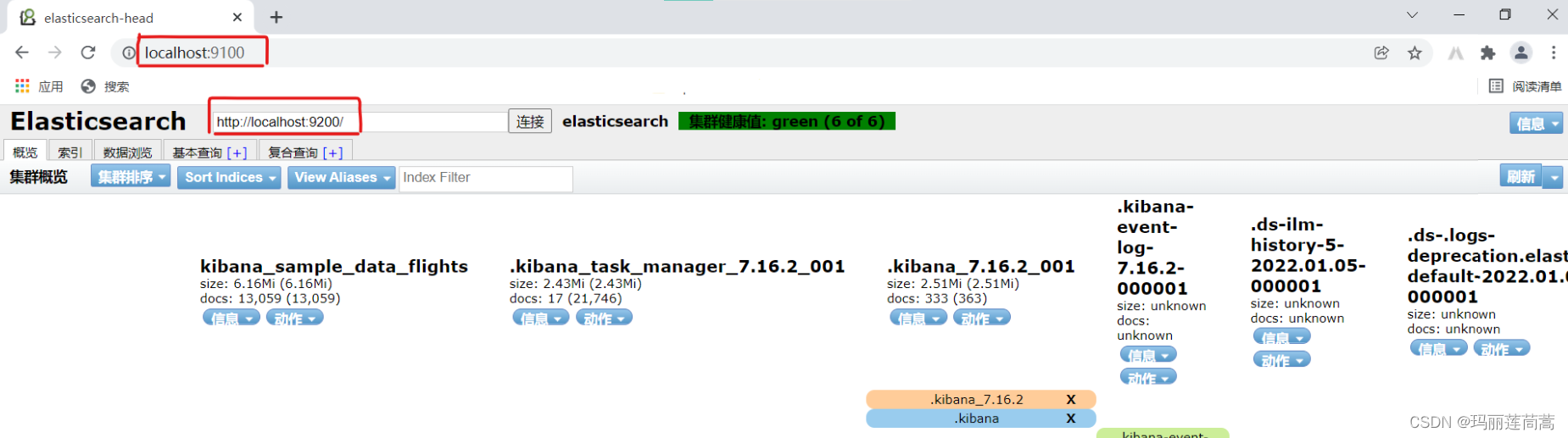
Task: Switch to the 索引 tab
Action: point(70,152)
